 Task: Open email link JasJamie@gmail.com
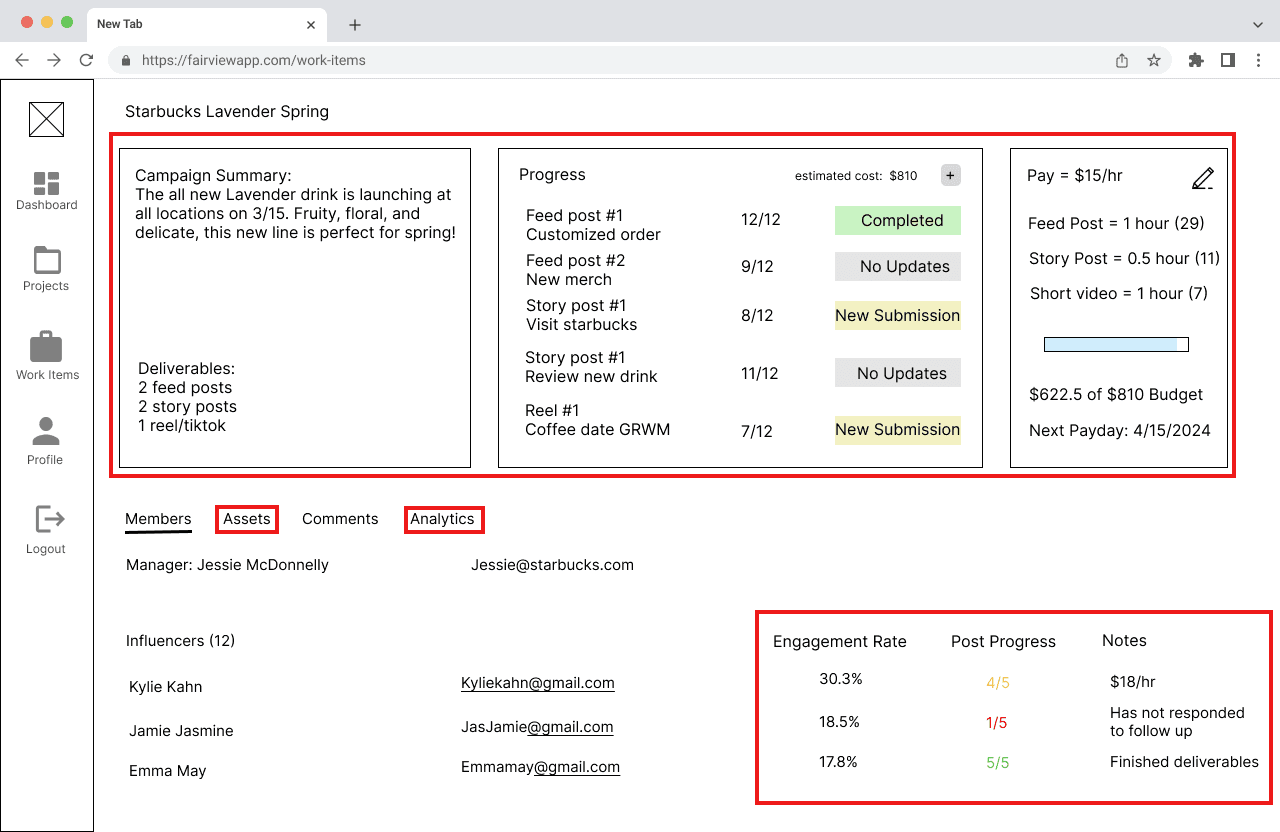[x=537, y=727]
